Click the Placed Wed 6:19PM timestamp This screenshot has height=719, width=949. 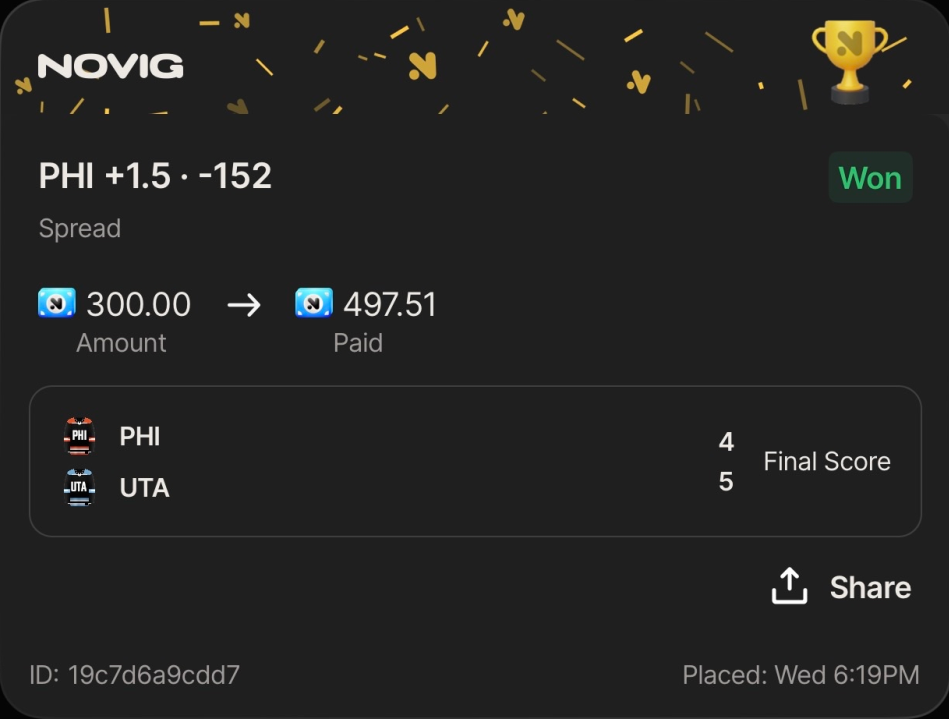(x=800, y=674)
